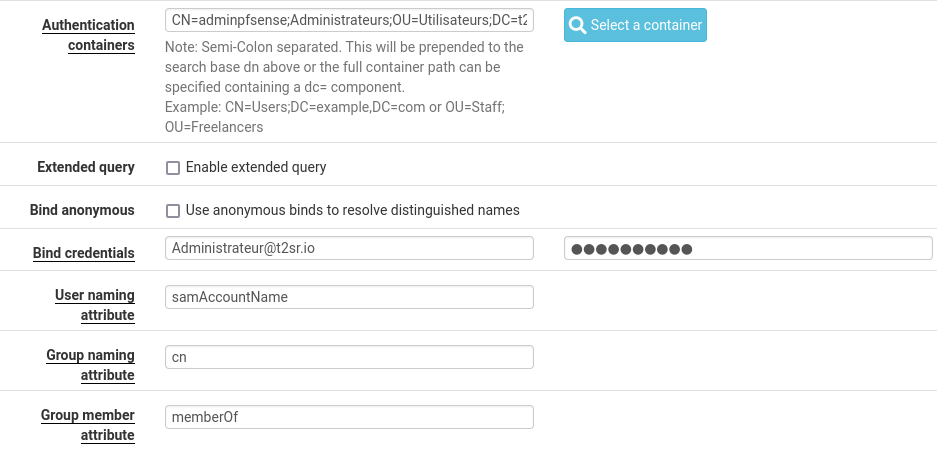
Task: Click the Group naming attribute label
Action: pyautogui.click(x=91, y=365)
